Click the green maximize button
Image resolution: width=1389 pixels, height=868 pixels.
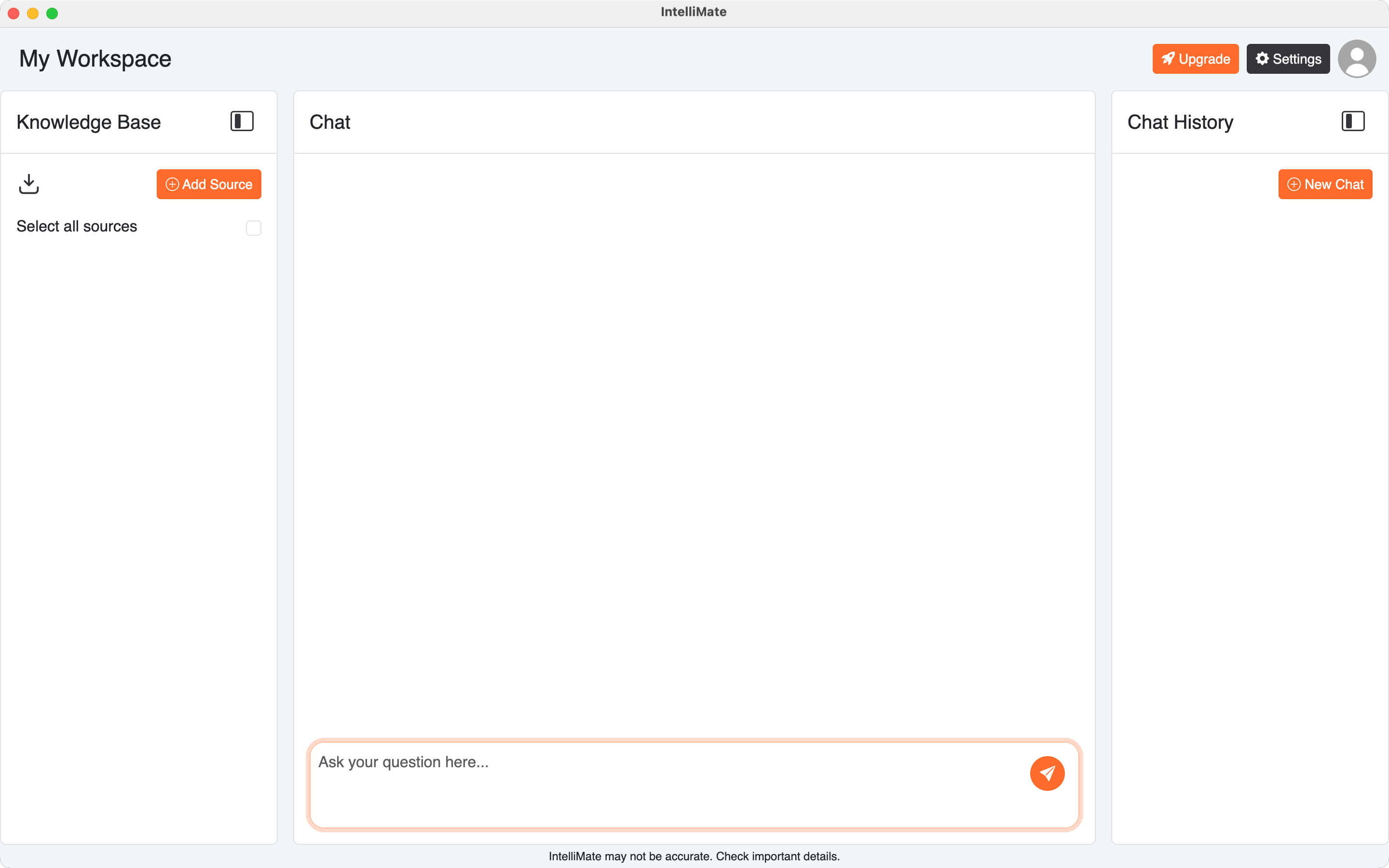pos(52,13)
